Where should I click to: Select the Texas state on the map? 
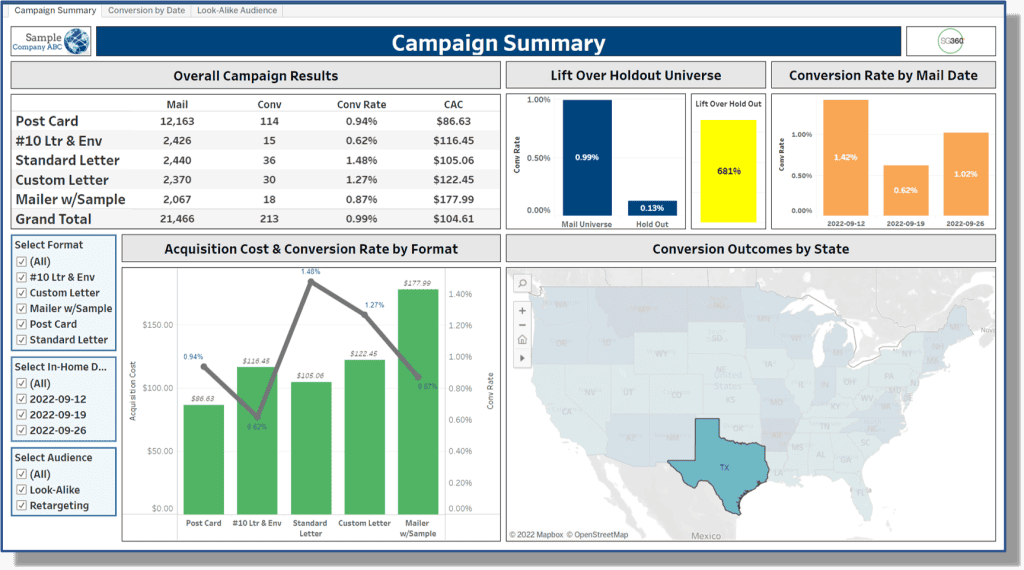tap(724, 467)
